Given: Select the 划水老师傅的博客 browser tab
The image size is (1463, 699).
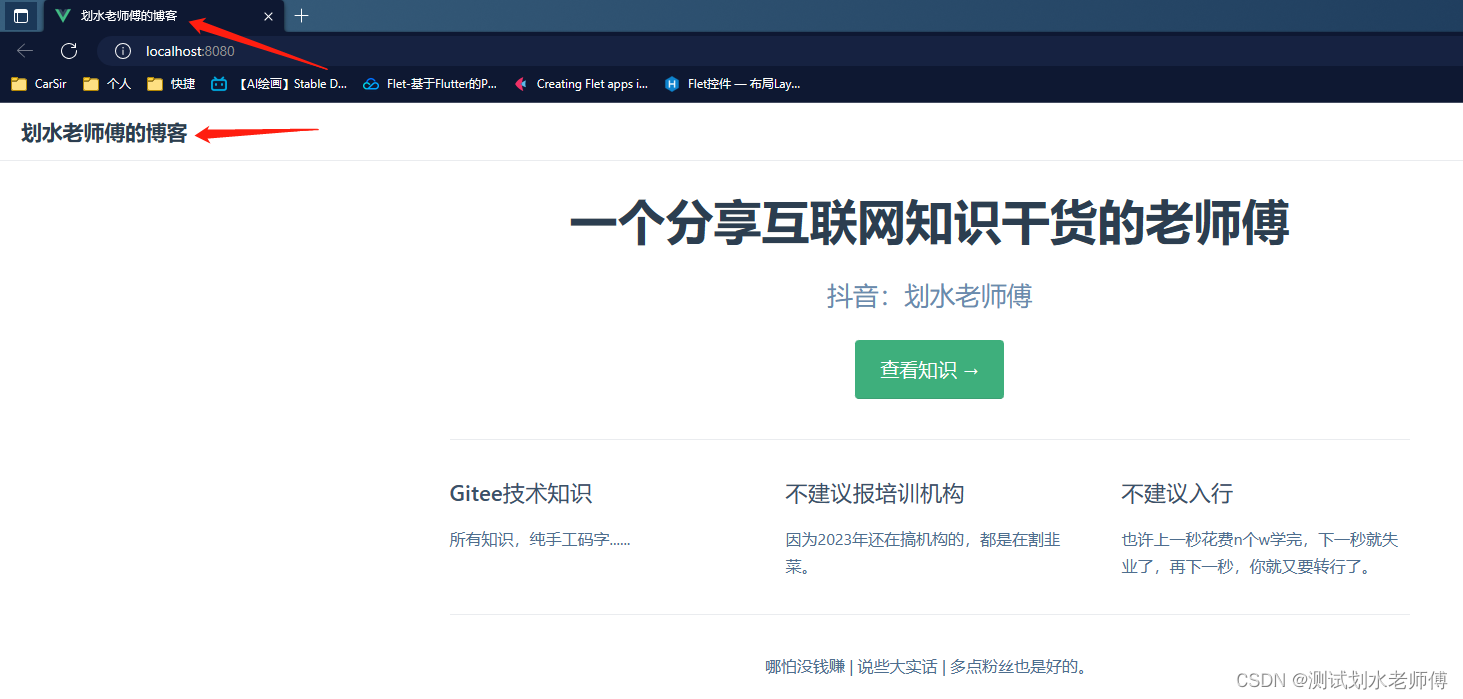Looking at the screenshot, I should [x=130, y=16].
